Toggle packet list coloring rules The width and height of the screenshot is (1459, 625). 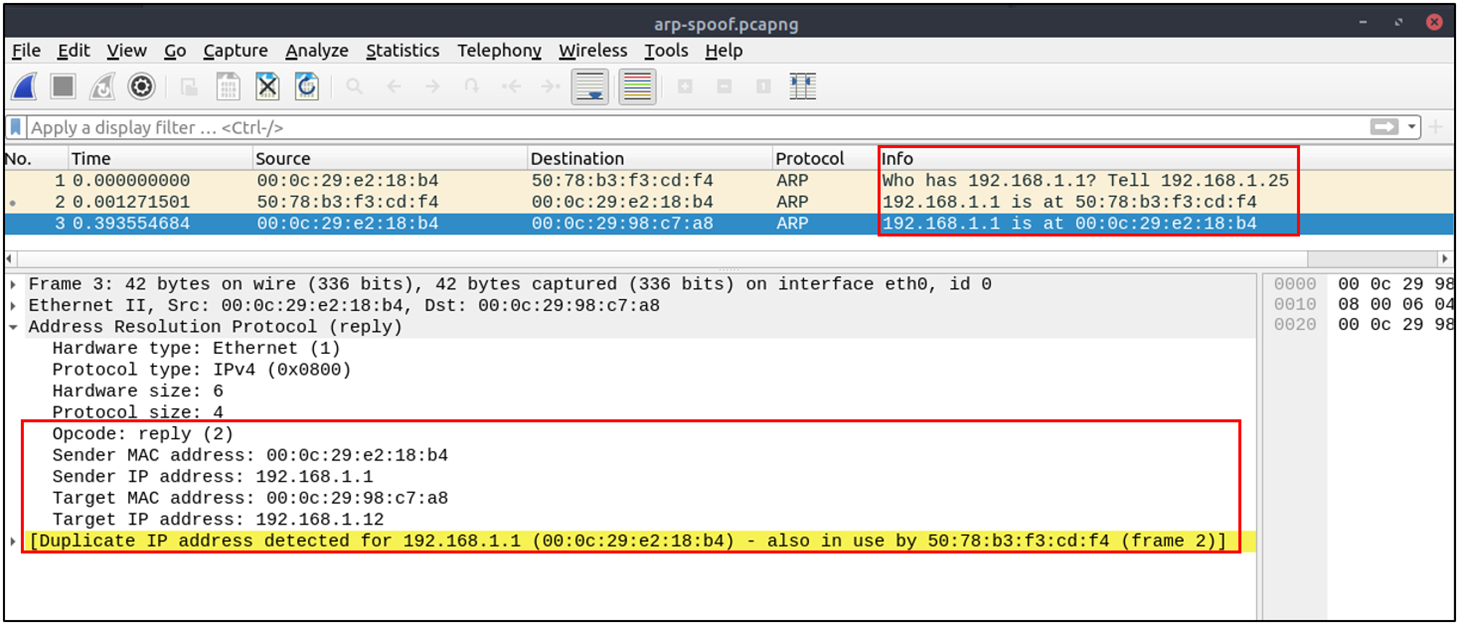[x=637, y=87]
